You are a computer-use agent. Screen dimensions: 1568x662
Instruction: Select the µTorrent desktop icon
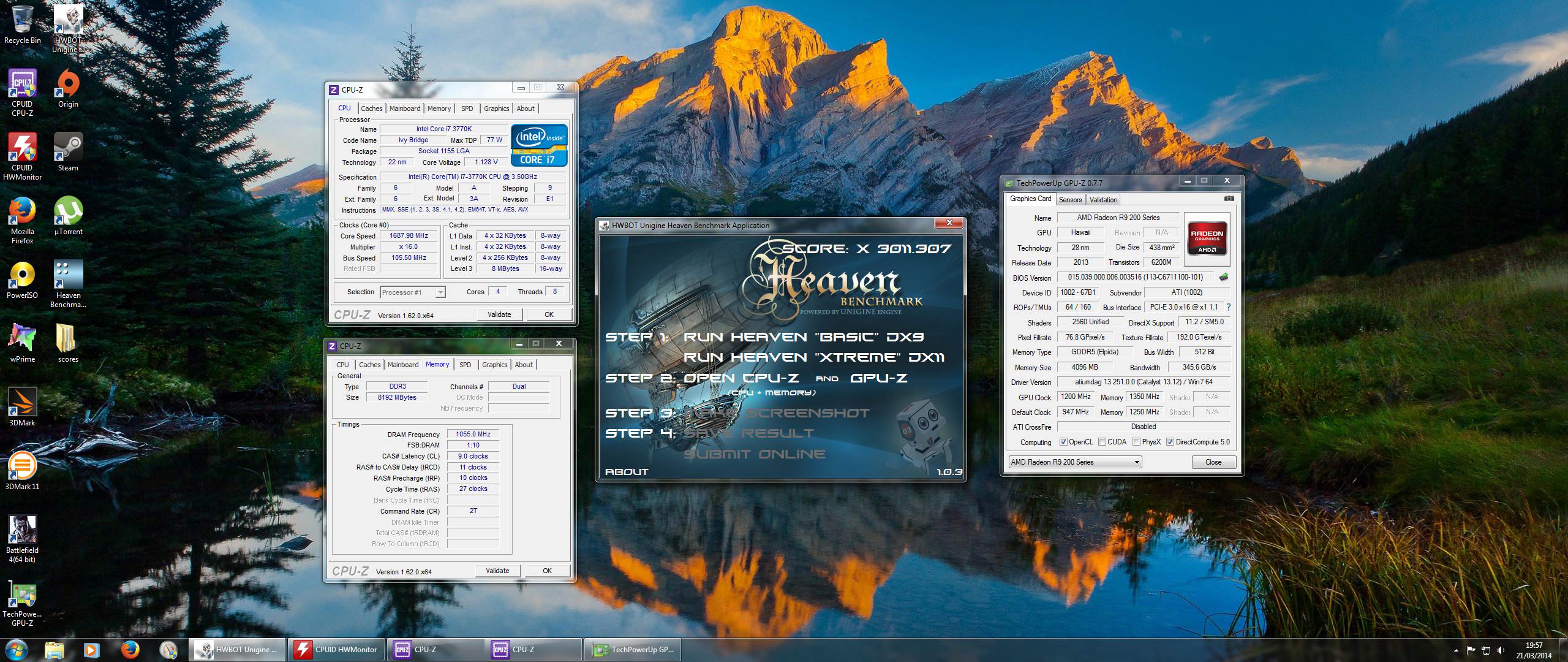tap(68, 216)
